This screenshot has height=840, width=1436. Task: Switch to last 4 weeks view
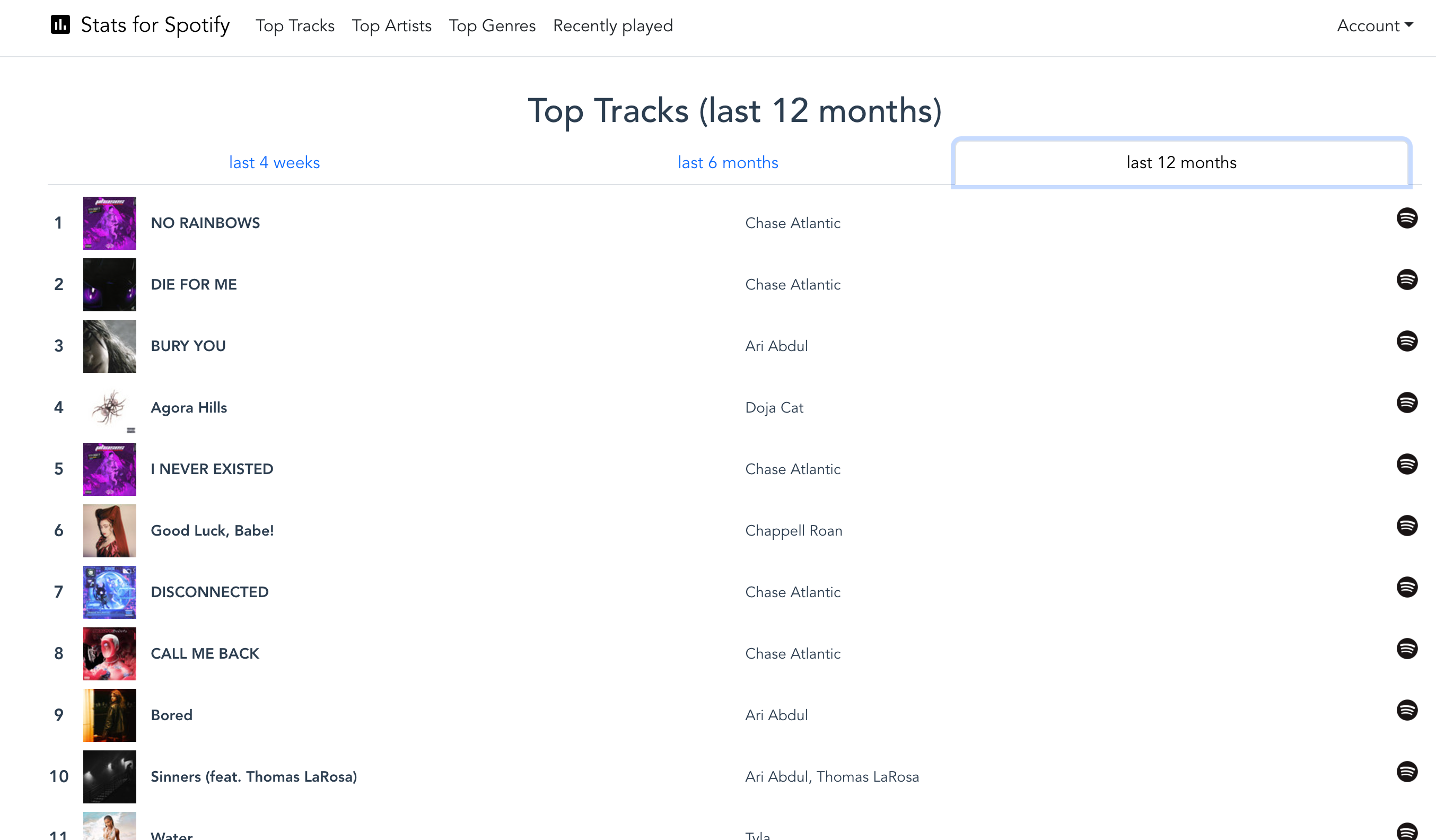click(x=275, y=162)
